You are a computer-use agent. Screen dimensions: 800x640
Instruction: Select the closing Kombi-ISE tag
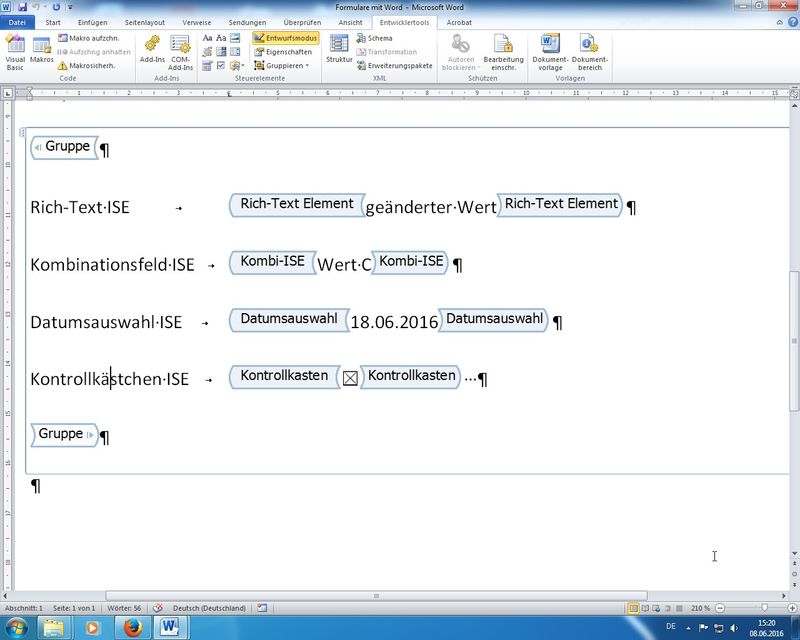coord(410,262)
